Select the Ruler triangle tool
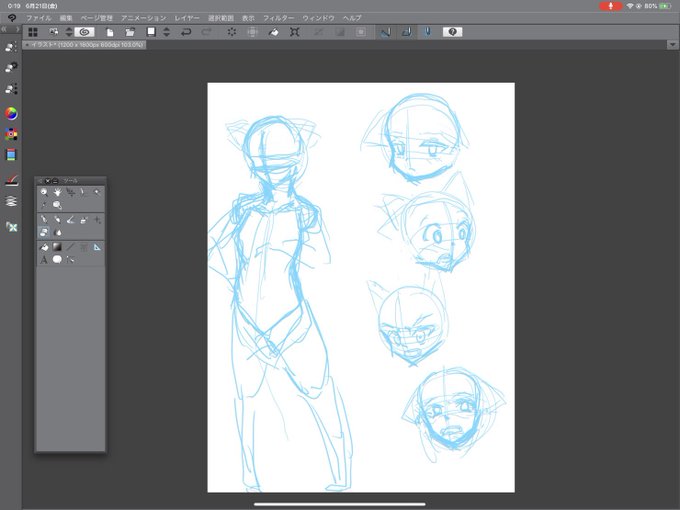This screenshot has width=680, height=510. 97,247
